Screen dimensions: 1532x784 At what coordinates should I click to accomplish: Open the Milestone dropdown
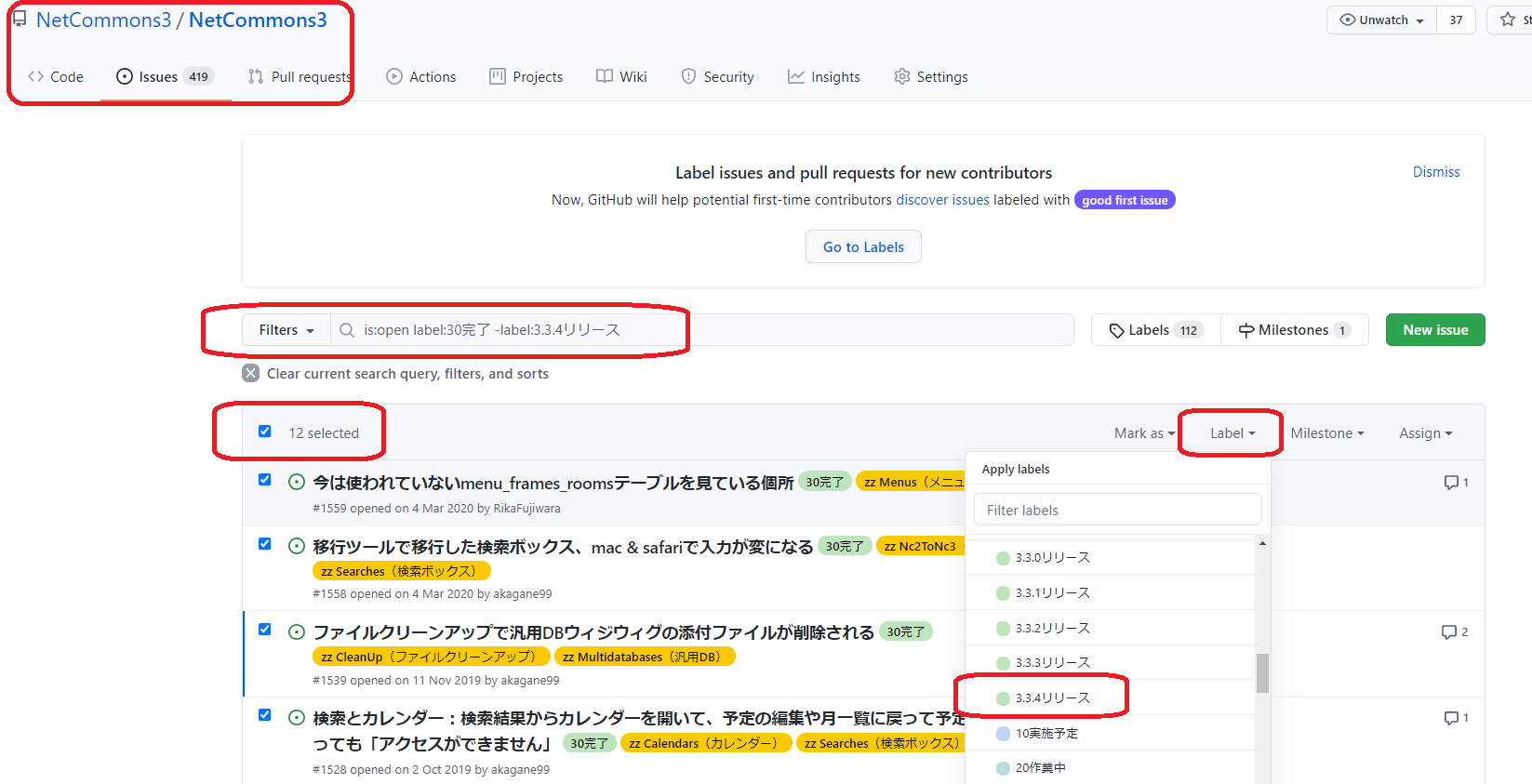(x=1327, y=433)
